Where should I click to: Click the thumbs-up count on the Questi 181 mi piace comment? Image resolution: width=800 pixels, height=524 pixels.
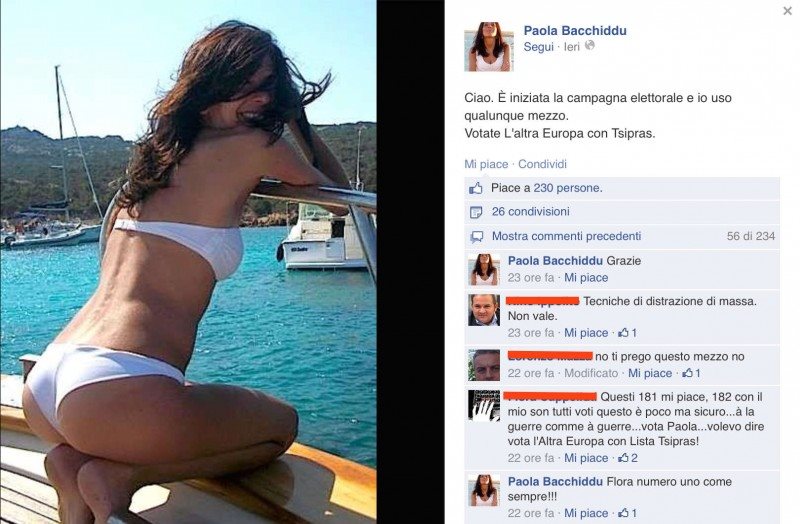click(x=628, y=458)
